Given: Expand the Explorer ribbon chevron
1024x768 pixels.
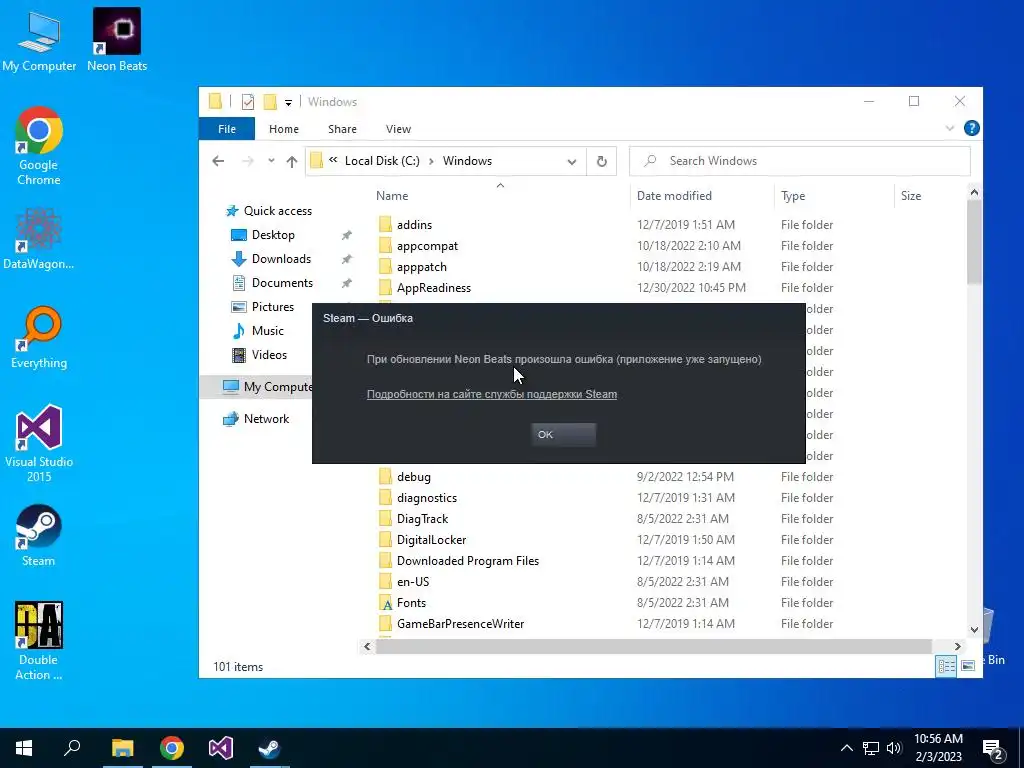Looking at the screenshot, I should click(x=950, y=129).
